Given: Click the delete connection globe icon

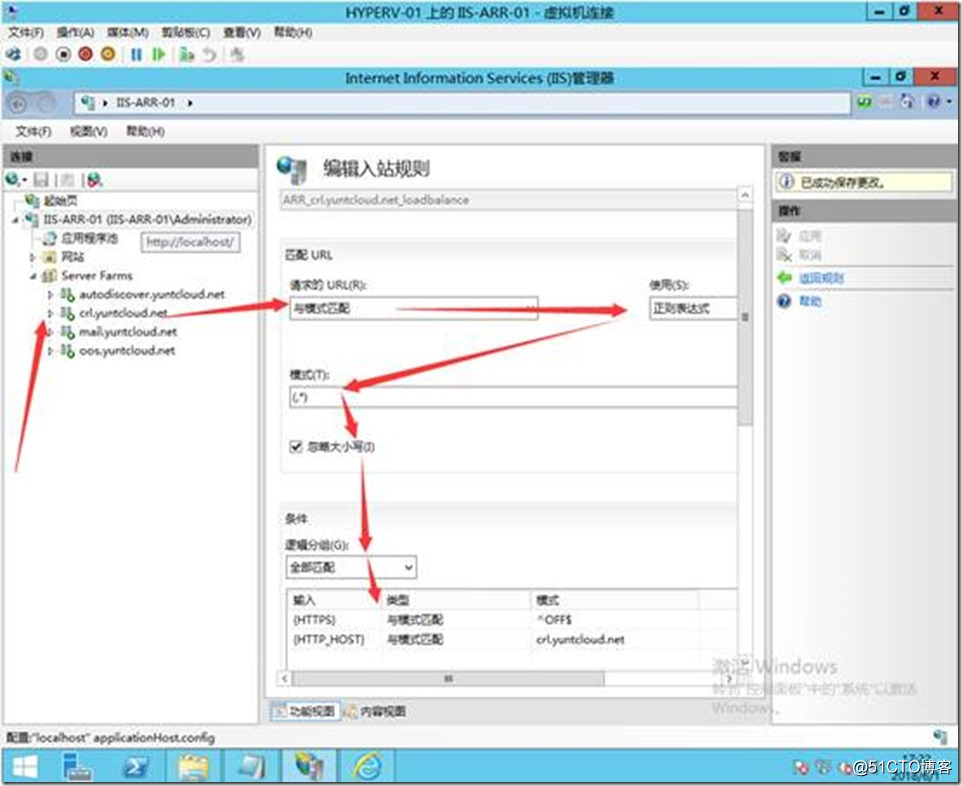Looking at the screenshot, I should (94, 180).
